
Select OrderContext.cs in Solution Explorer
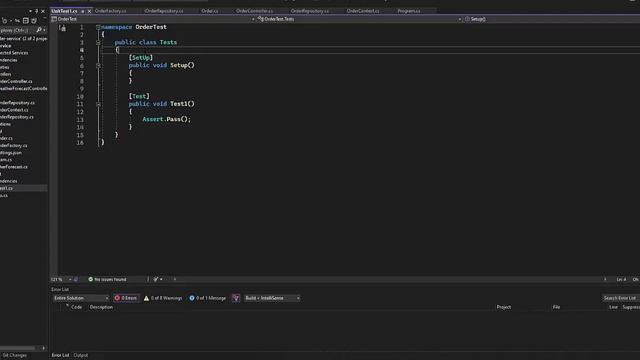[x=14, y=110]
